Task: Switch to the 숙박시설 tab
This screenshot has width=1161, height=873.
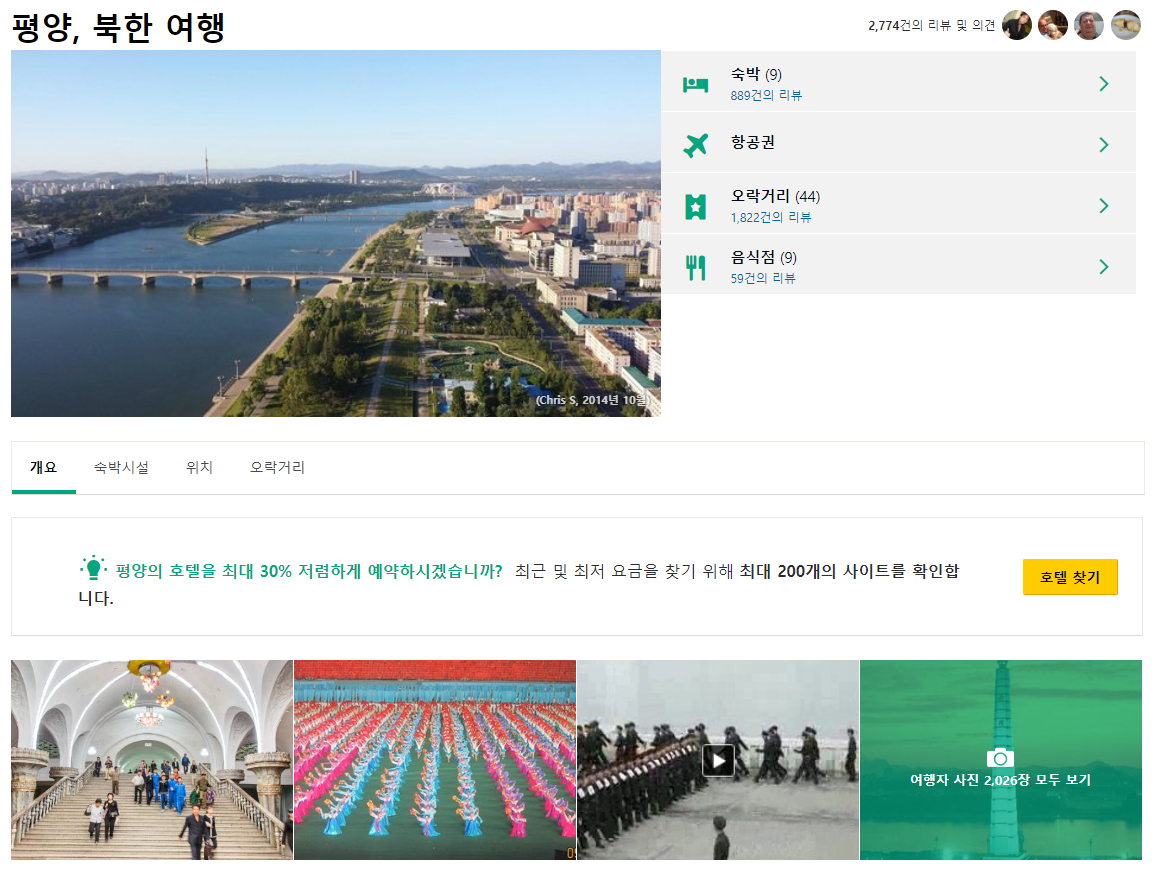Action: point(121,467)
